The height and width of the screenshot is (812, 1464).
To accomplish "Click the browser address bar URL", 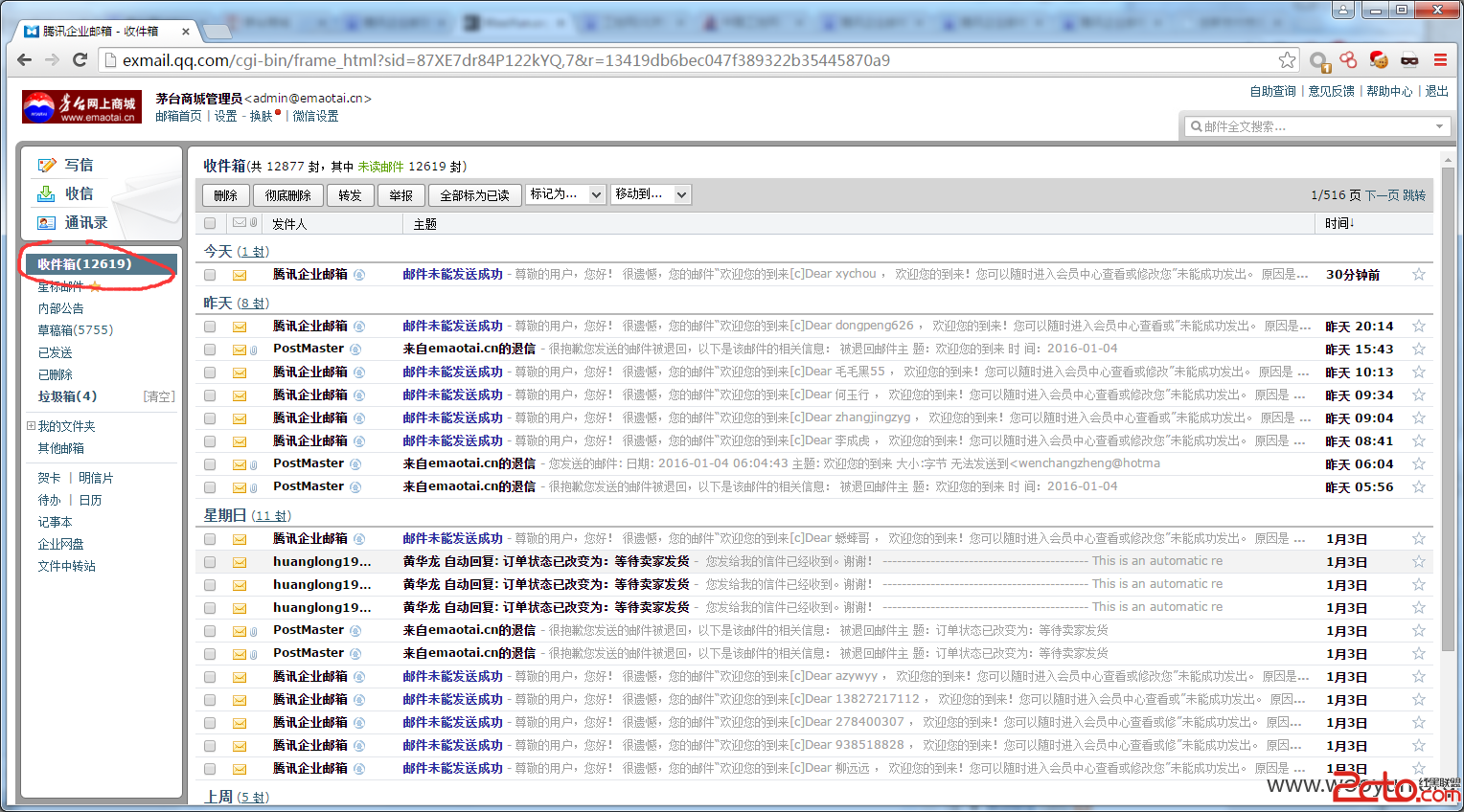I will pyautogui.click(x=506, y=60).
